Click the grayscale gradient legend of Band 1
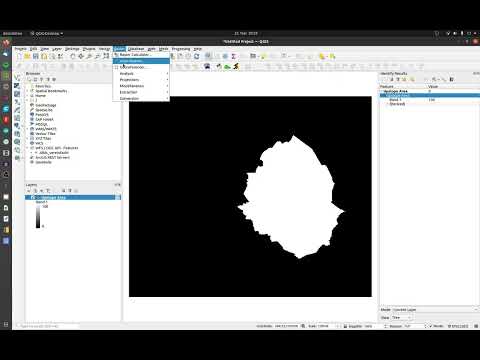This screenshot has height=360, width=480. click(x=38, y=217)
